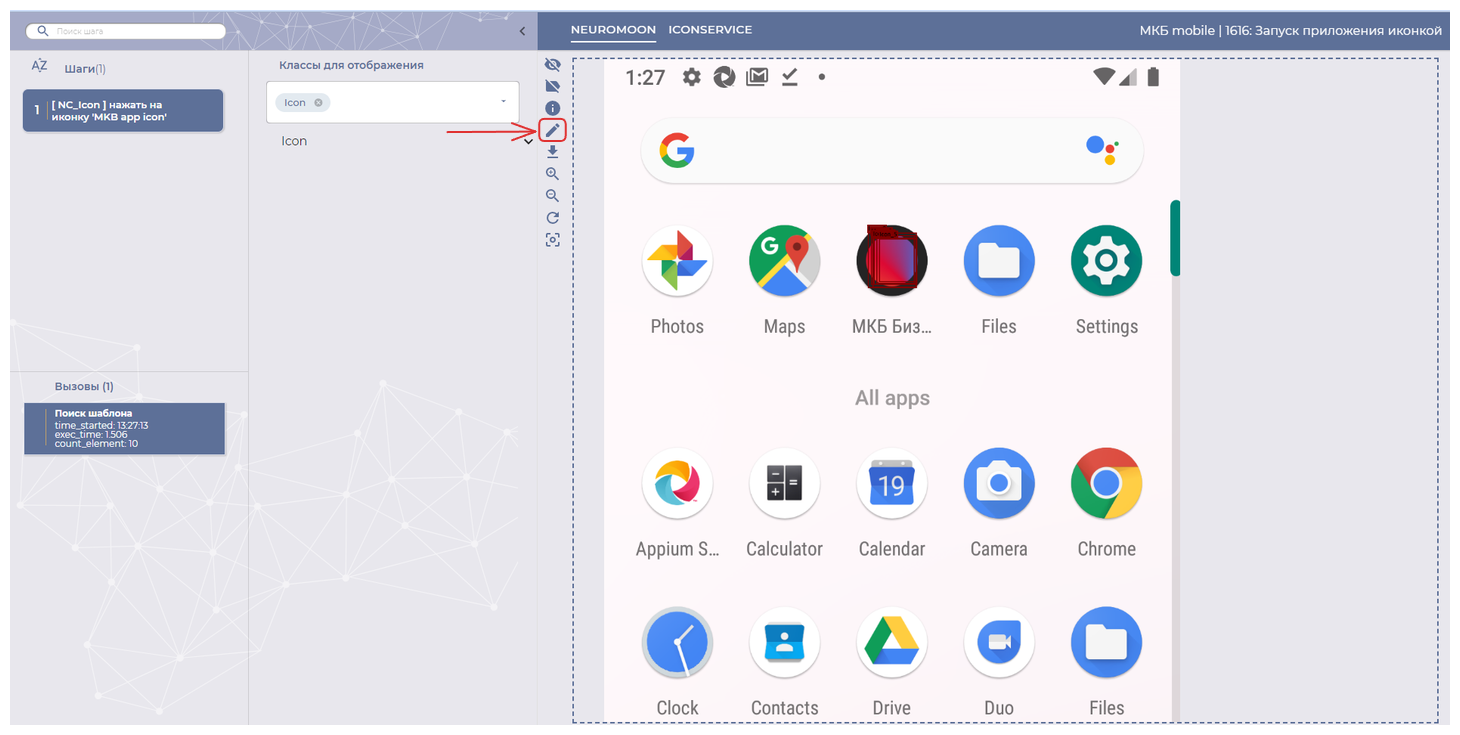Click the refresh arrow icon
Viewport: 1460px width, 735px height.
pyautogui.click(x=552, y=218)
